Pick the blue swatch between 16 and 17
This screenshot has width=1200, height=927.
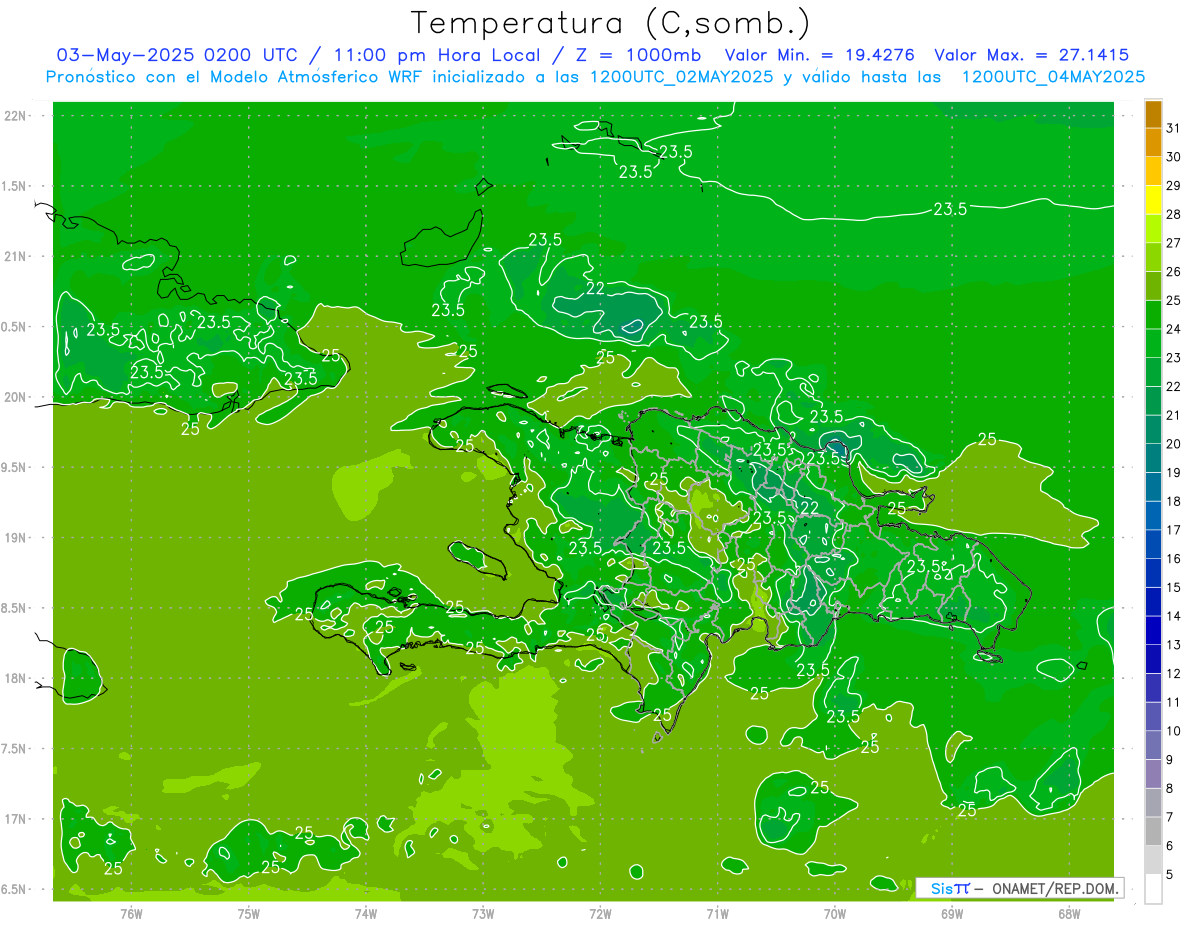point(1153,544)
